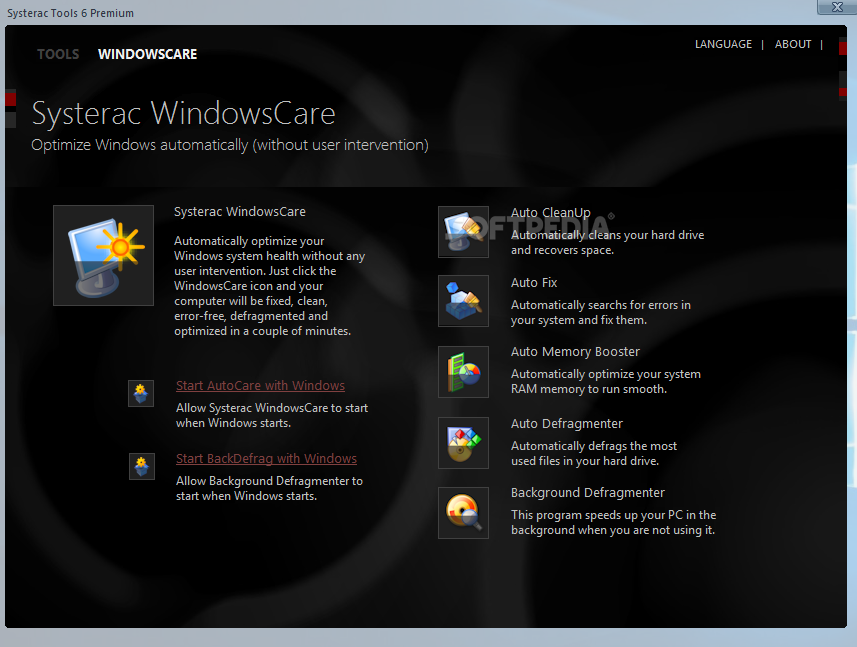Screen dimensions: 857x647
Task: Select the Auto CleanUp title text
Action: (x=550, y=213)
